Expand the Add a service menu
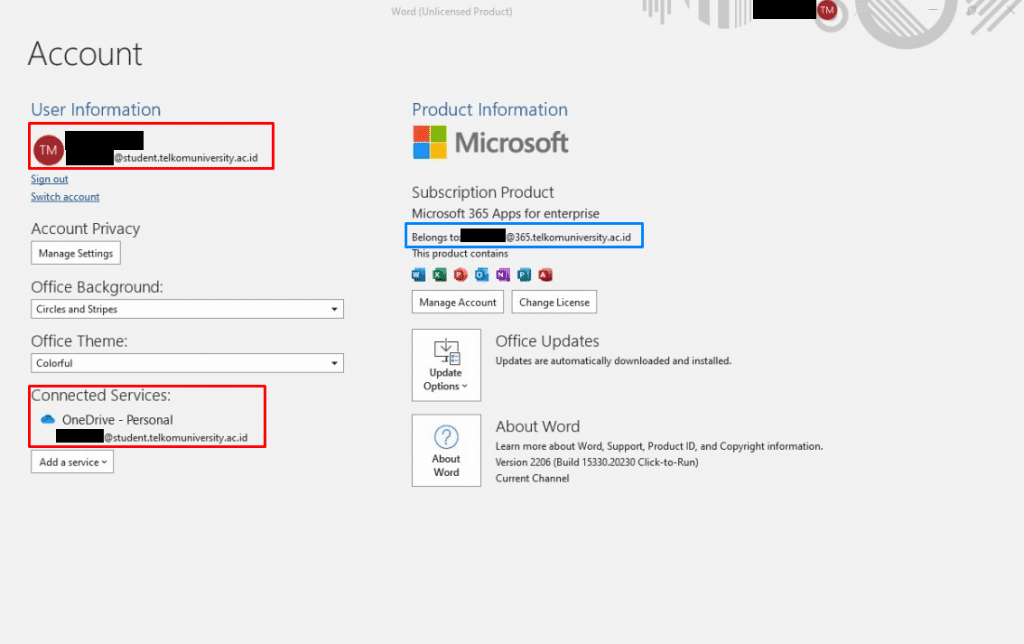1024x644 pixels. [x=72, y=462]
